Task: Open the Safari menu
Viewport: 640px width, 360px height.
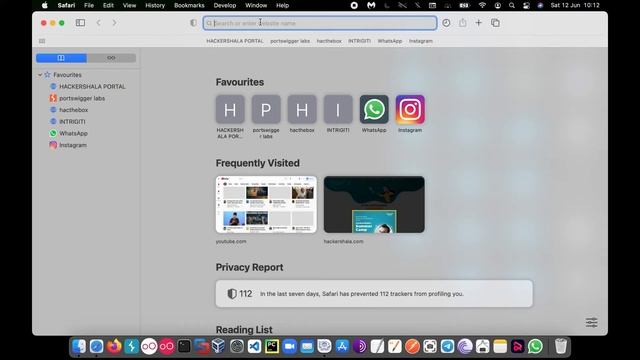Action: (66, 5)
